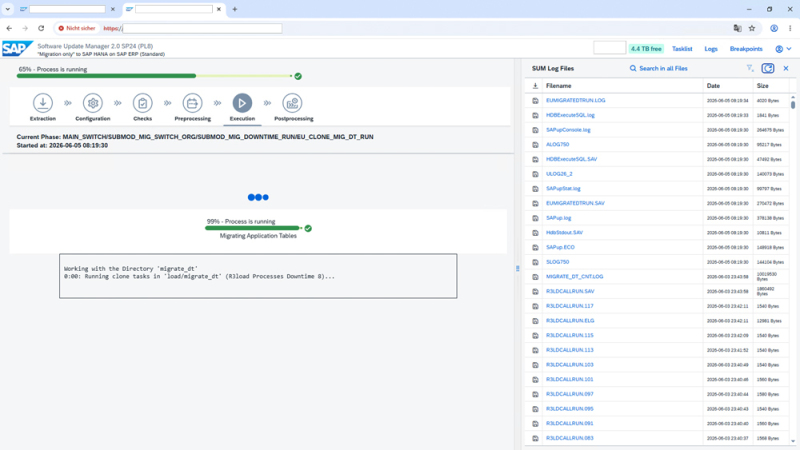This screenshot has height=450, width=800.
Task: Download the ULOG26_2 file icon
Action: (x=535, y=174)
